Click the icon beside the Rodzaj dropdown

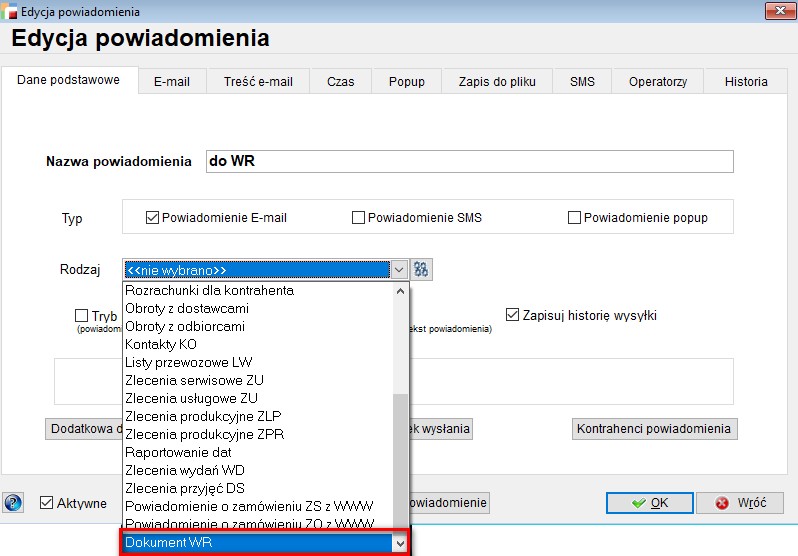pos(421,269)
